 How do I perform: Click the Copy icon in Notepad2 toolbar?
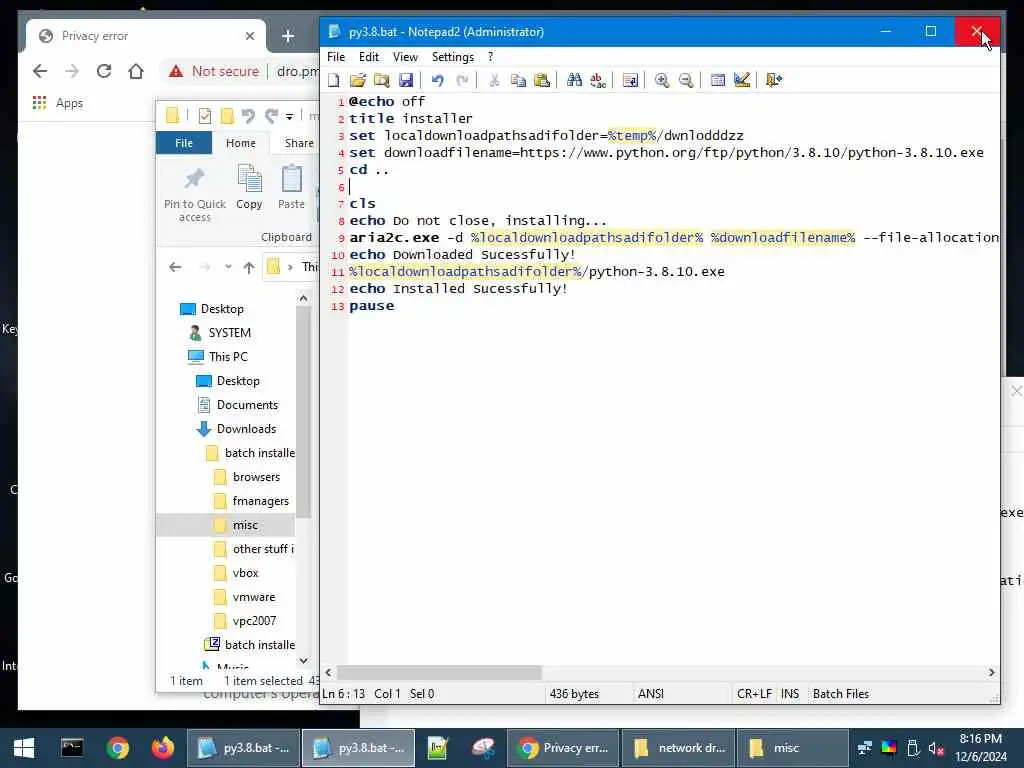[x=518, y=80]
